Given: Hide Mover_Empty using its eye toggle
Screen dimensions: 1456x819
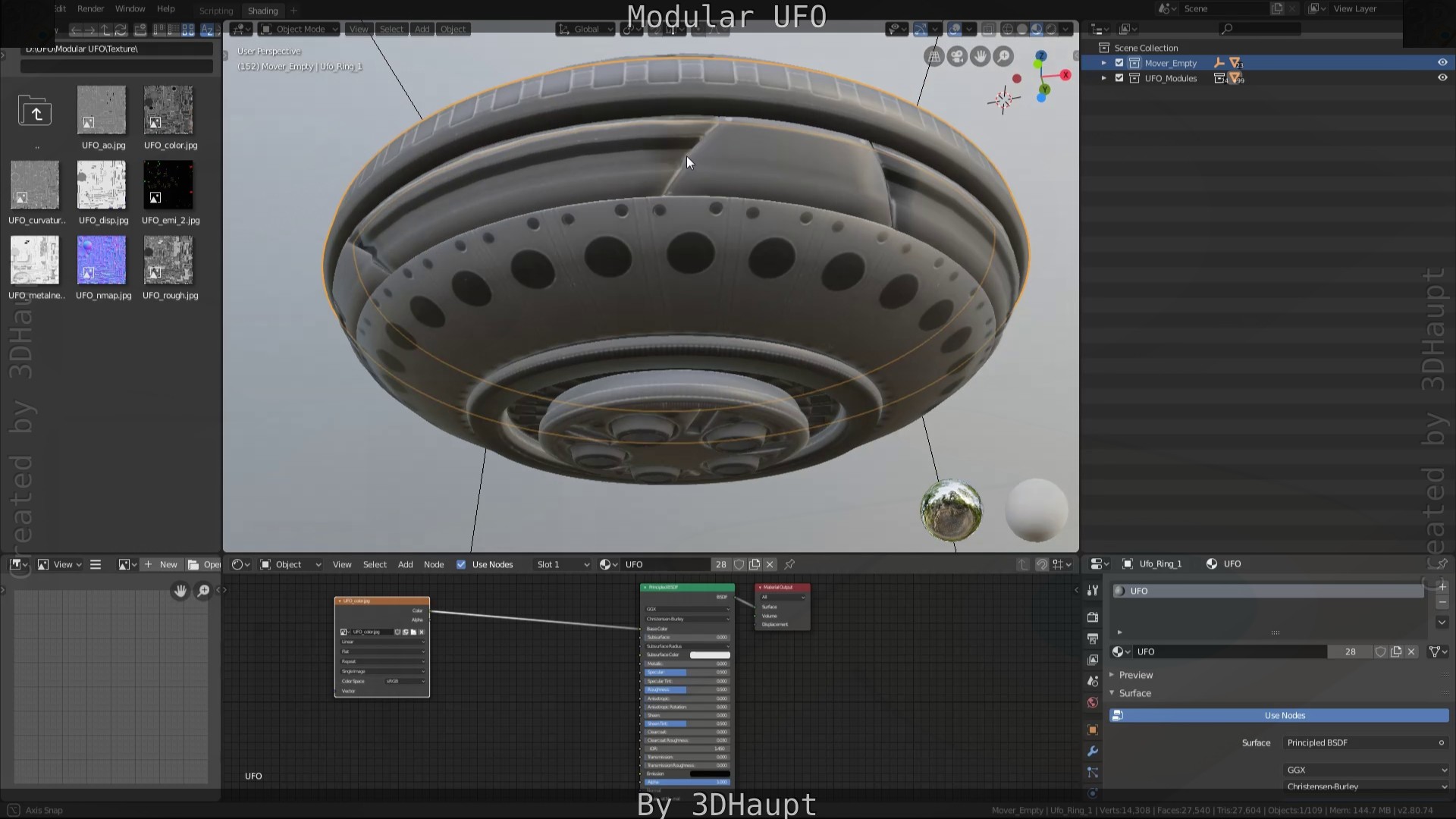Looking at the screenshot, I should [x=1442, y=62].
